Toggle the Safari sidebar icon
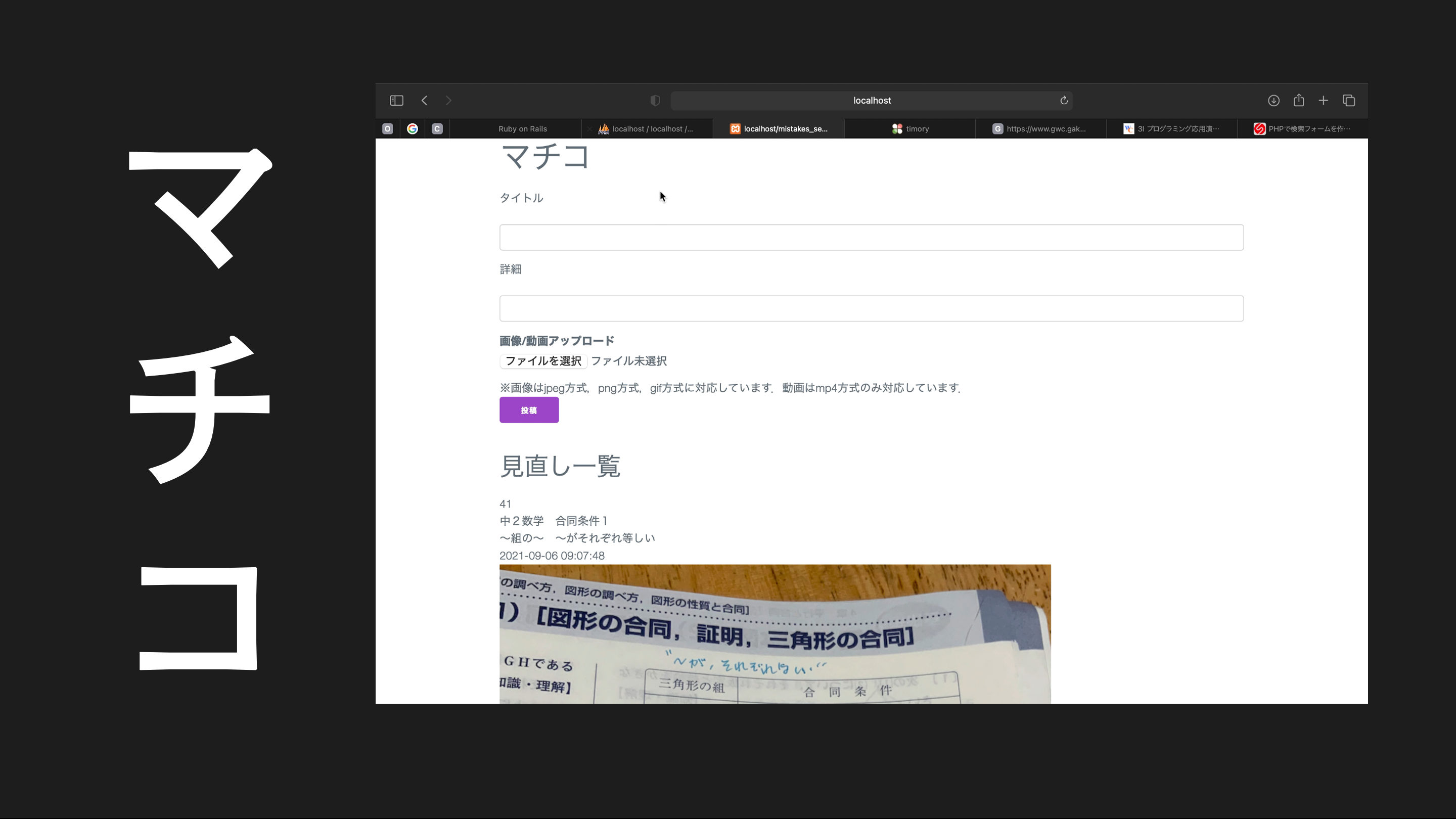This screenshot has height=819, width=1456. pos(396,101)
